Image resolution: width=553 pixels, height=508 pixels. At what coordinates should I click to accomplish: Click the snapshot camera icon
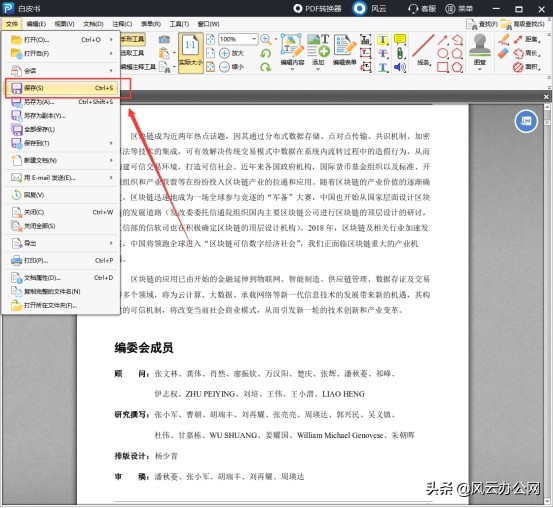(x=164, y=39)
